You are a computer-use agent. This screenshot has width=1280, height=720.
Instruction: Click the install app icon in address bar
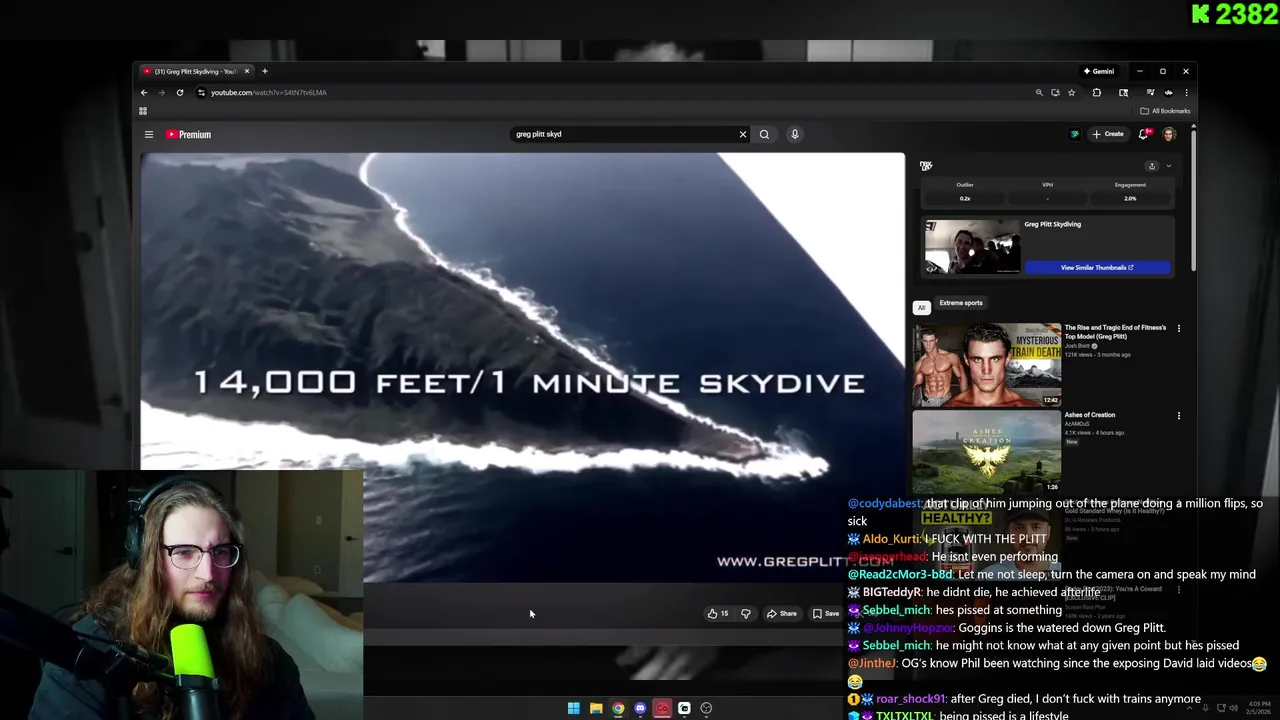pos(1055,92)
